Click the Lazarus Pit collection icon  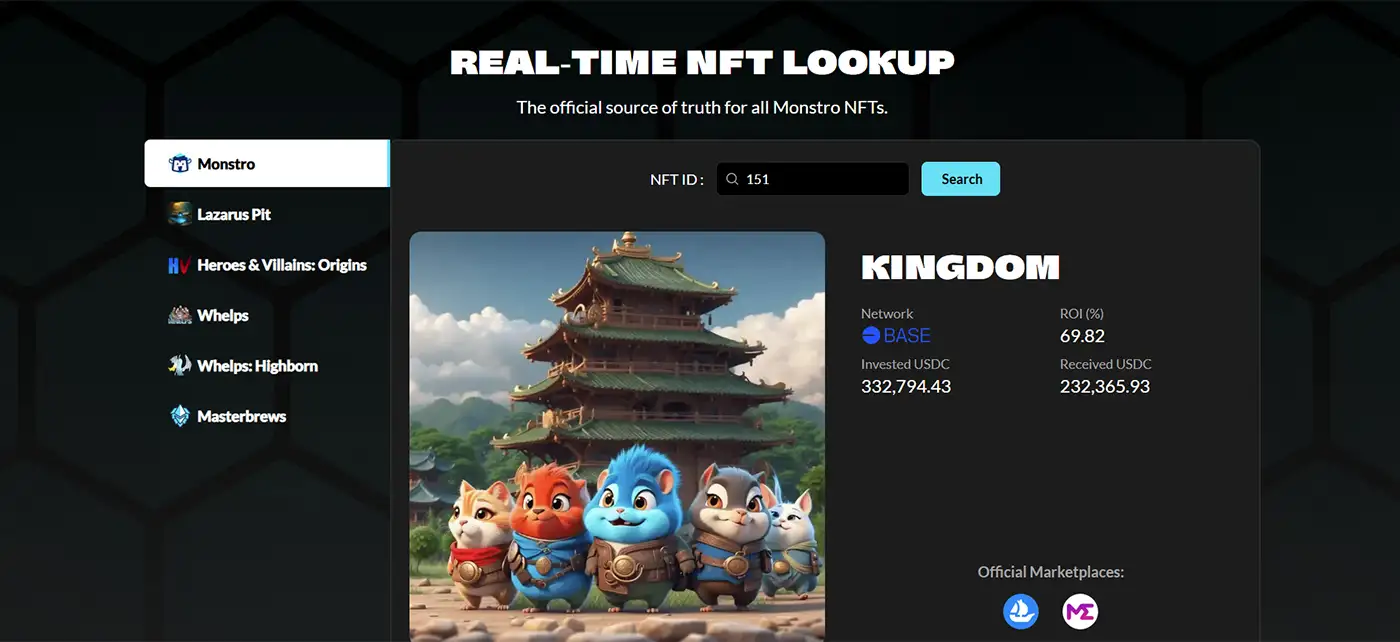click(180, 214)
